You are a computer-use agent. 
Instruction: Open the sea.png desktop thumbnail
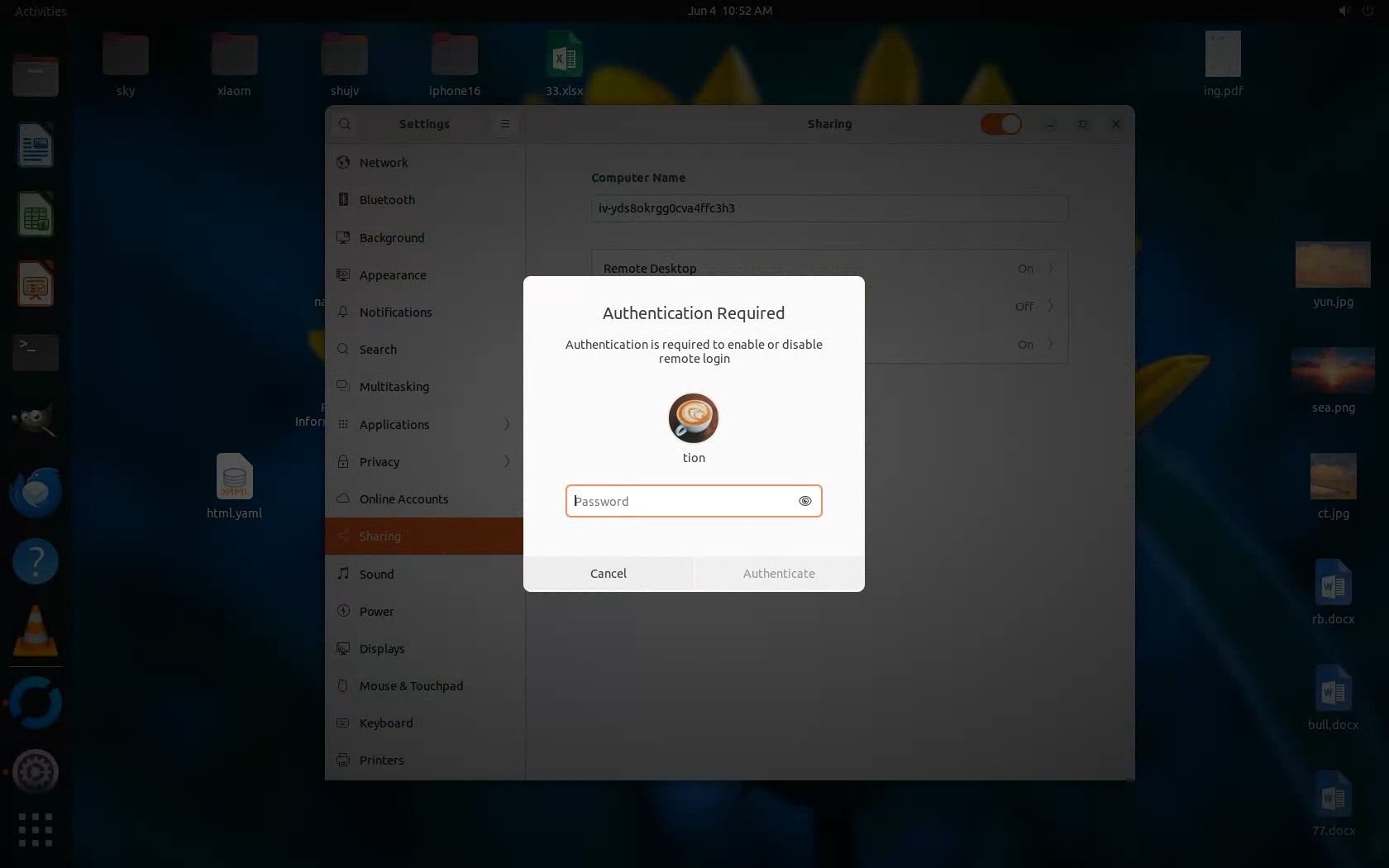point(1333,370)
